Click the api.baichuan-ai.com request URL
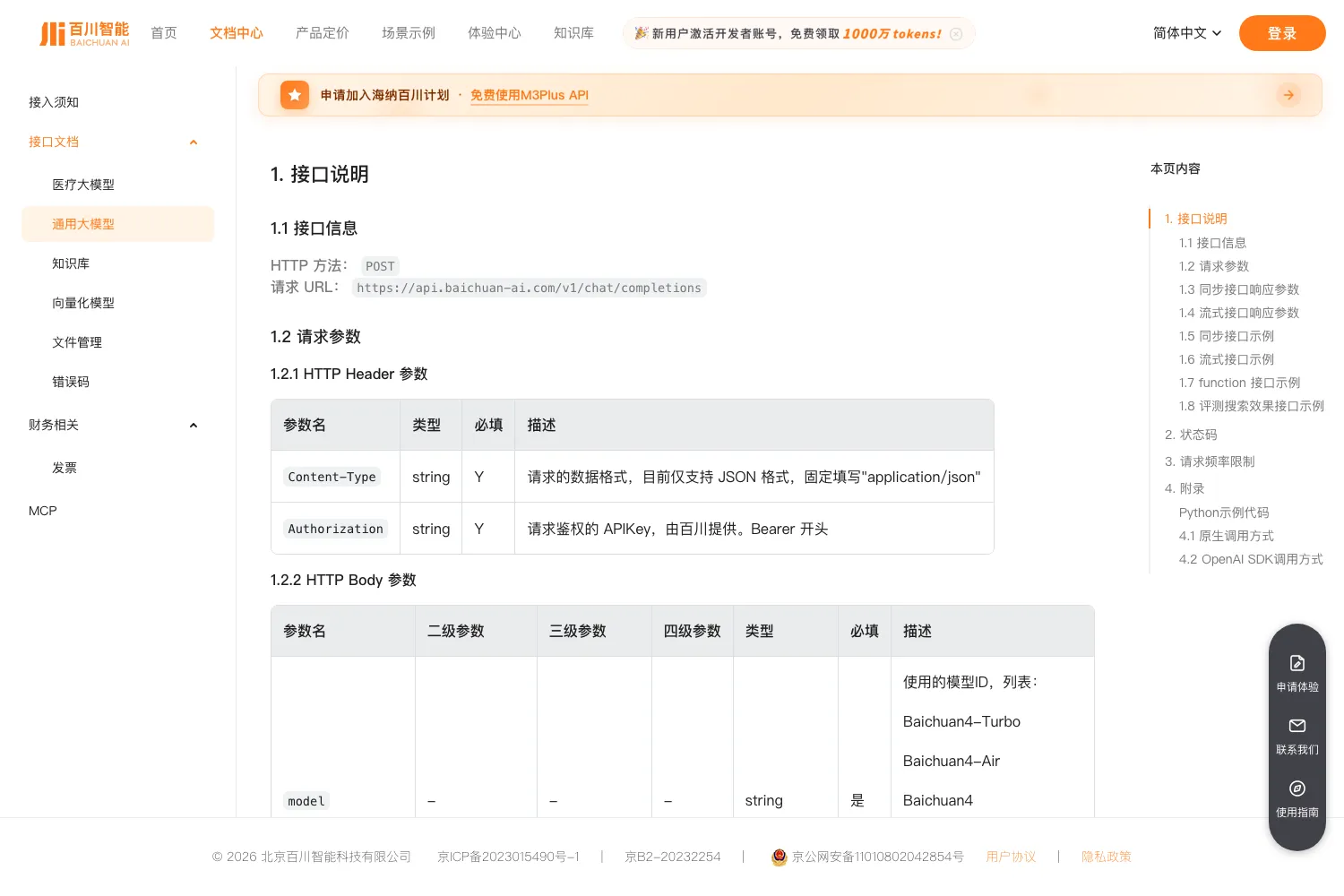The image size is (1344, 896). (529, 288)
